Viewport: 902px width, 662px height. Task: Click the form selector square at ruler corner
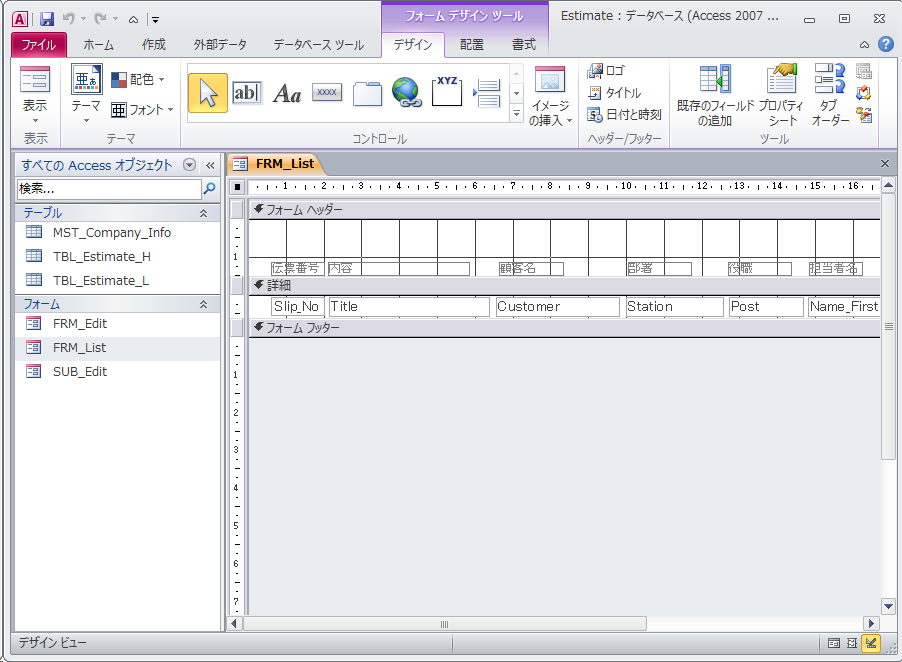237,186
